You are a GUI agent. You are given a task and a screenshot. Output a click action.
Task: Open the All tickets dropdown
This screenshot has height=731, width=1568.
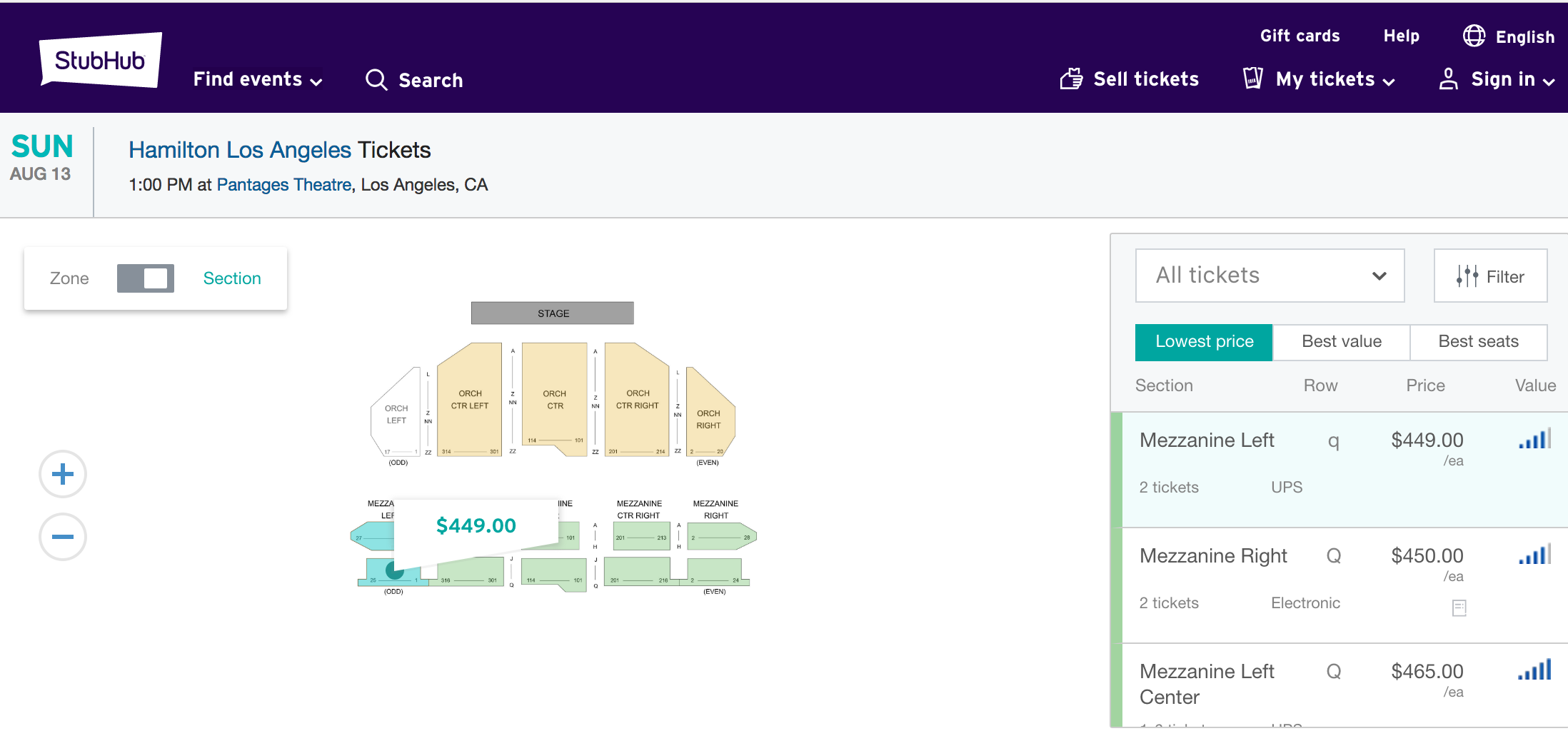click(x=1270, y=276)
